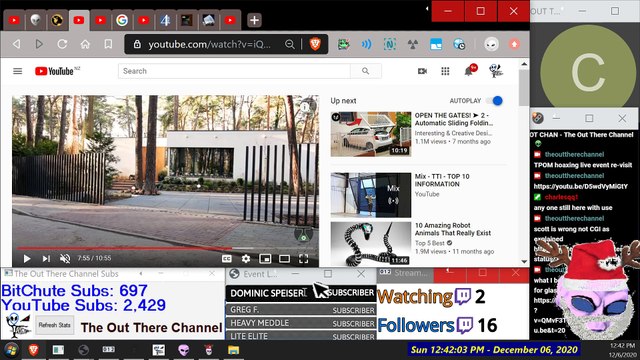The image size is (640, 360).
Task: Click the browser address bar URL
Action: pyautogui.click(x=209, y=44)
